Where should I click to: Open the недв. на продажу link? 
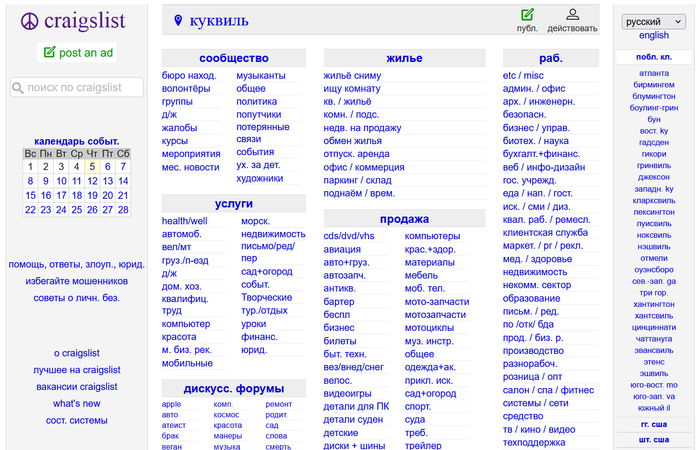point(362,128)
